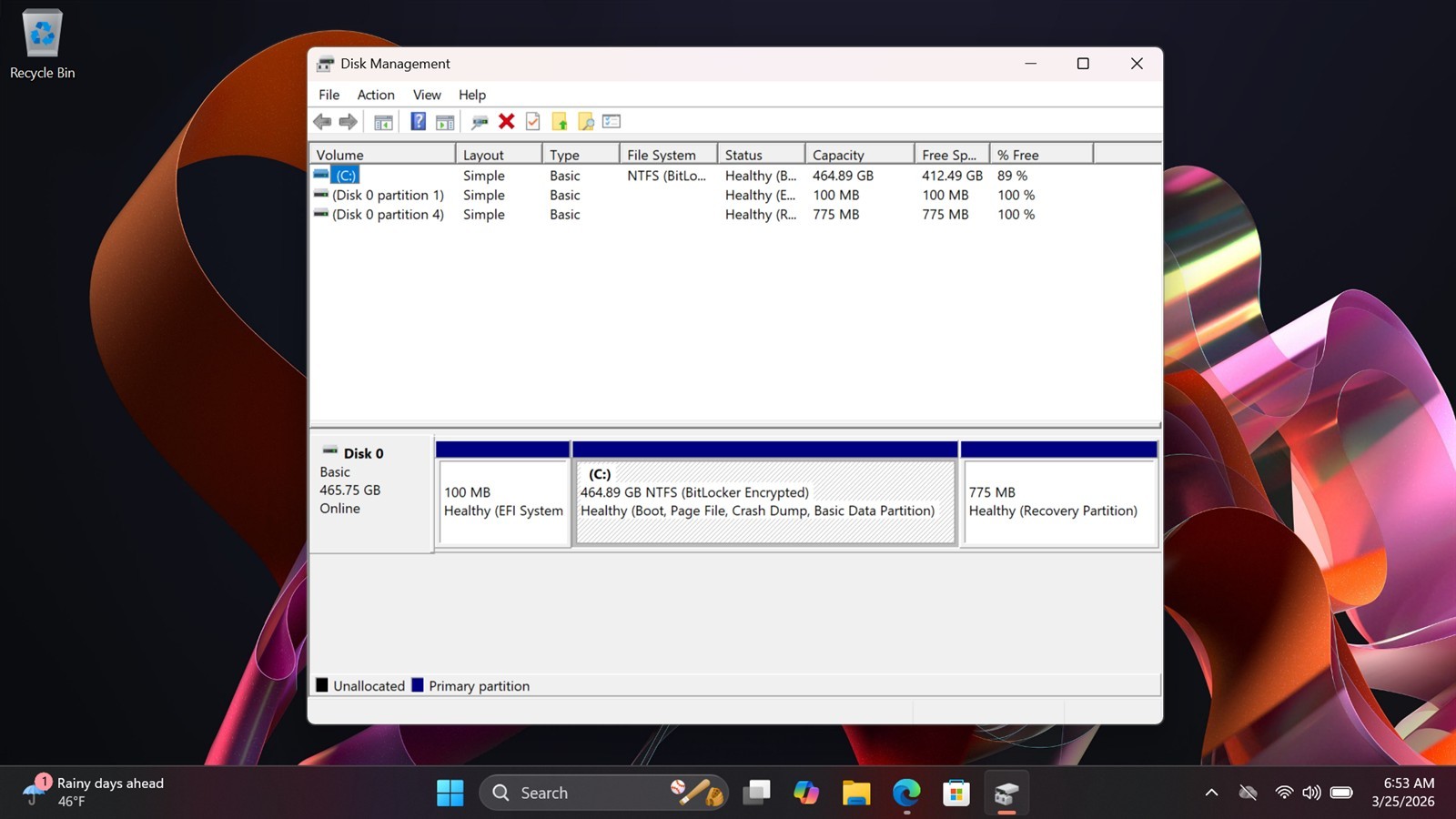Open Microsoft Store from the taskbar

pos(956,793)
